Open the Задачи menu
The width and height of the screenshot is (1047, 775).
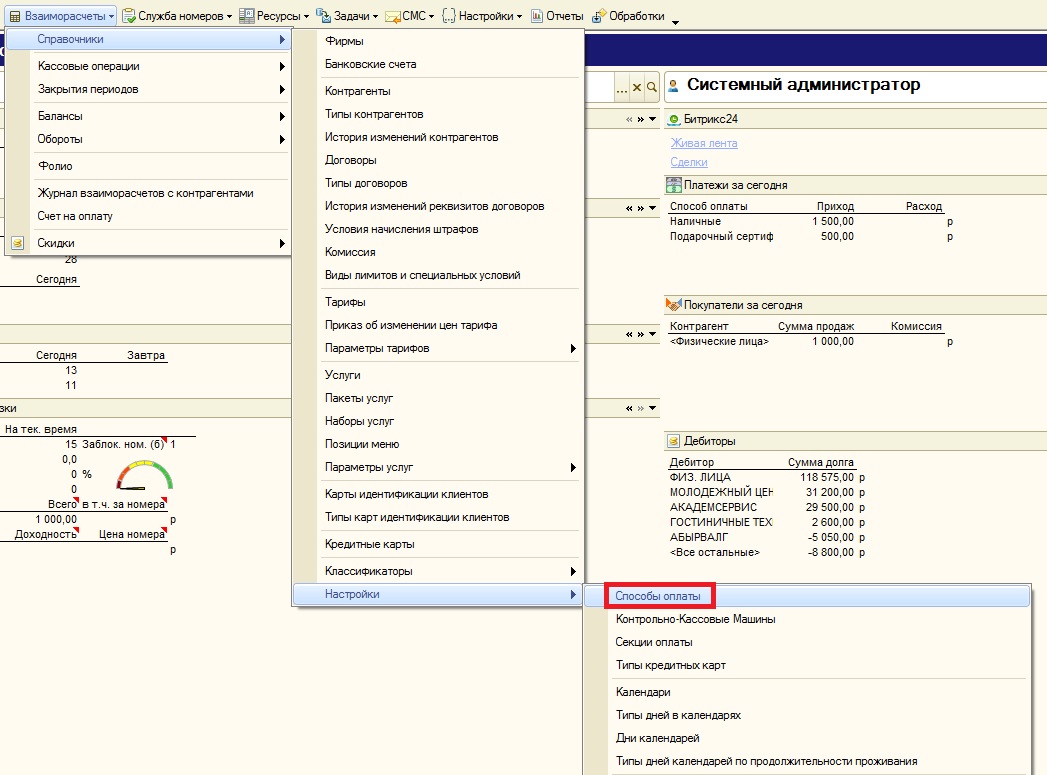tap(347, 16)
